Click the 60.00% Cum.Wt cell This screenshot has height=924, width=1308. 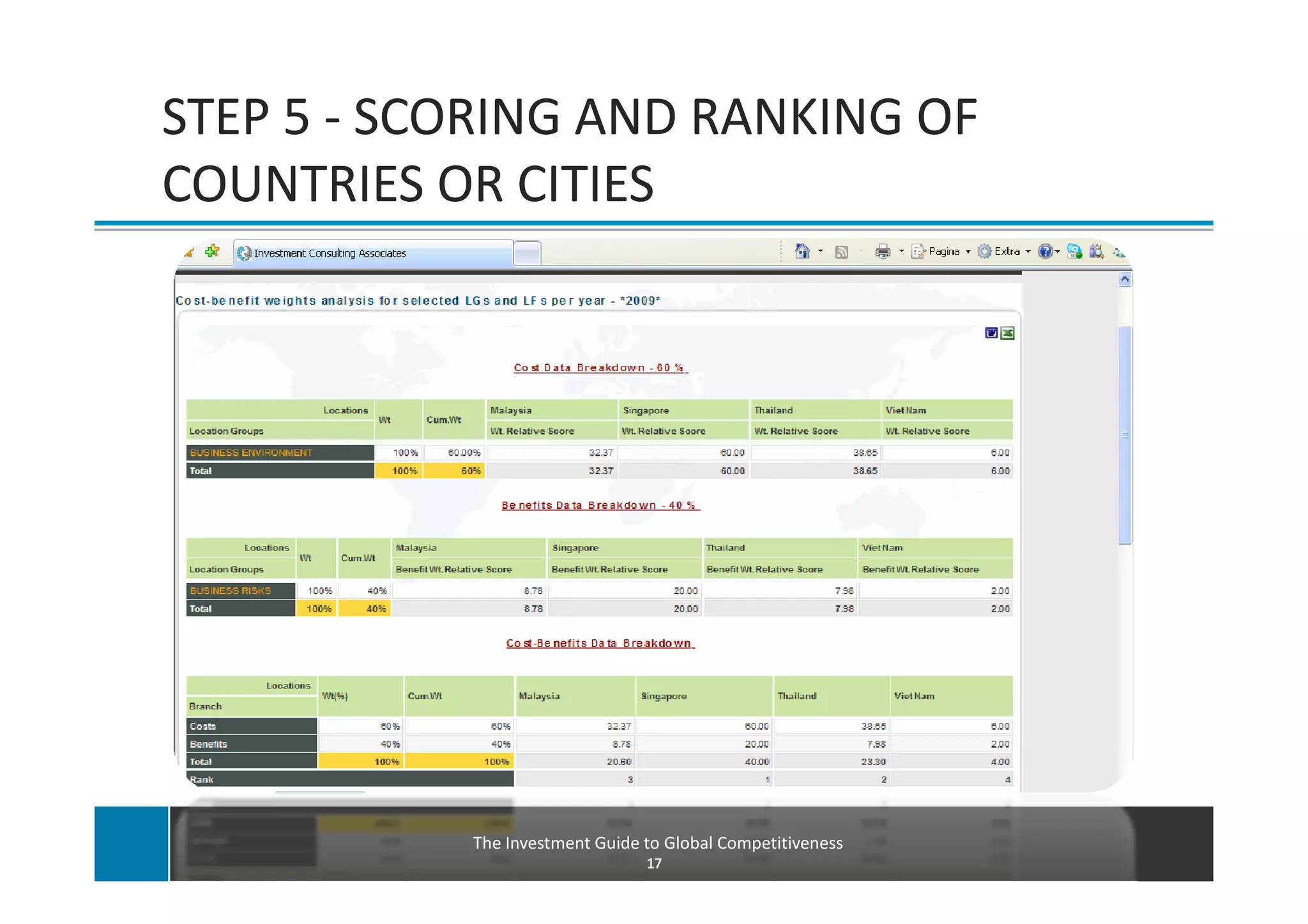coord(454,453)
